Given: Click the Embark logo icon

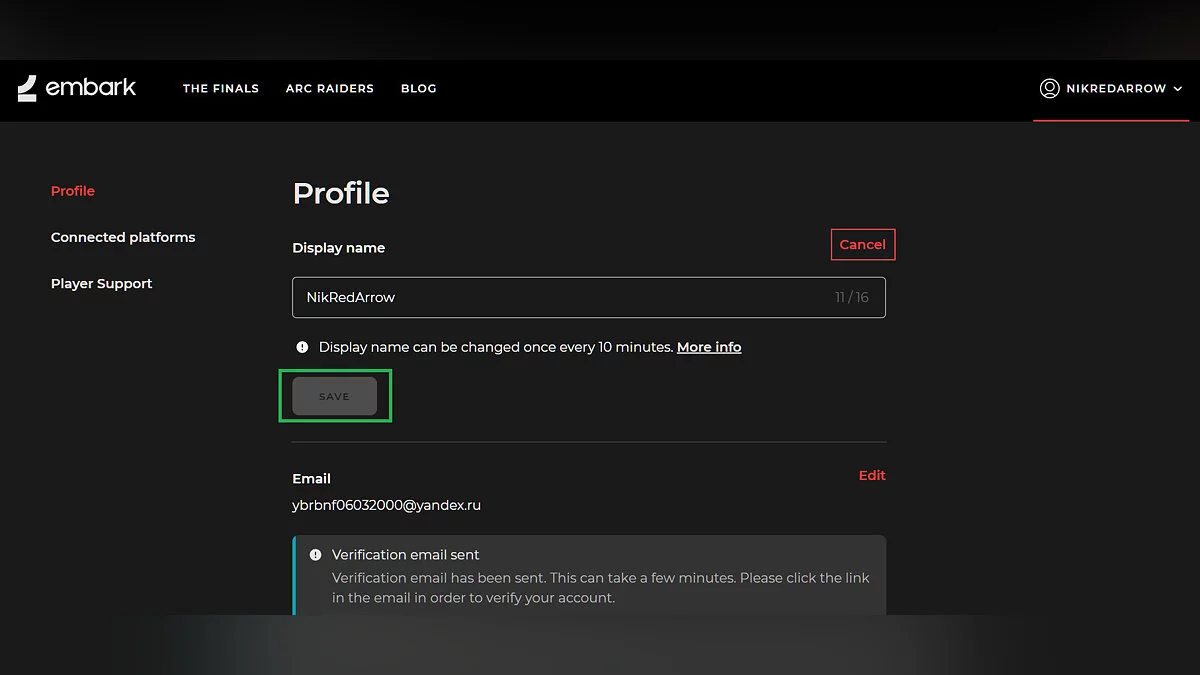Looking at the screenshot, I should point(27,88).
